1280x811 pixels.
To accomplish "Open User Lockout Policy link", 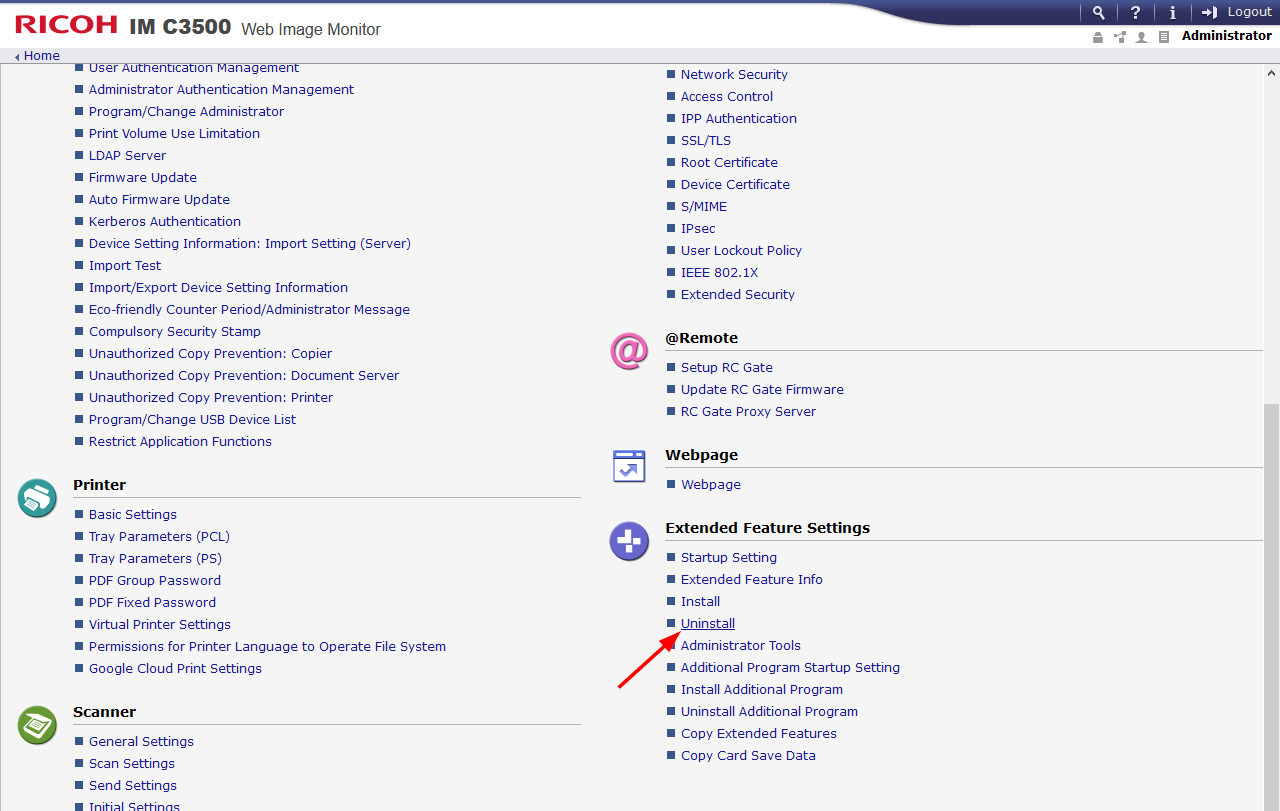I will click(x=741, y=251).
